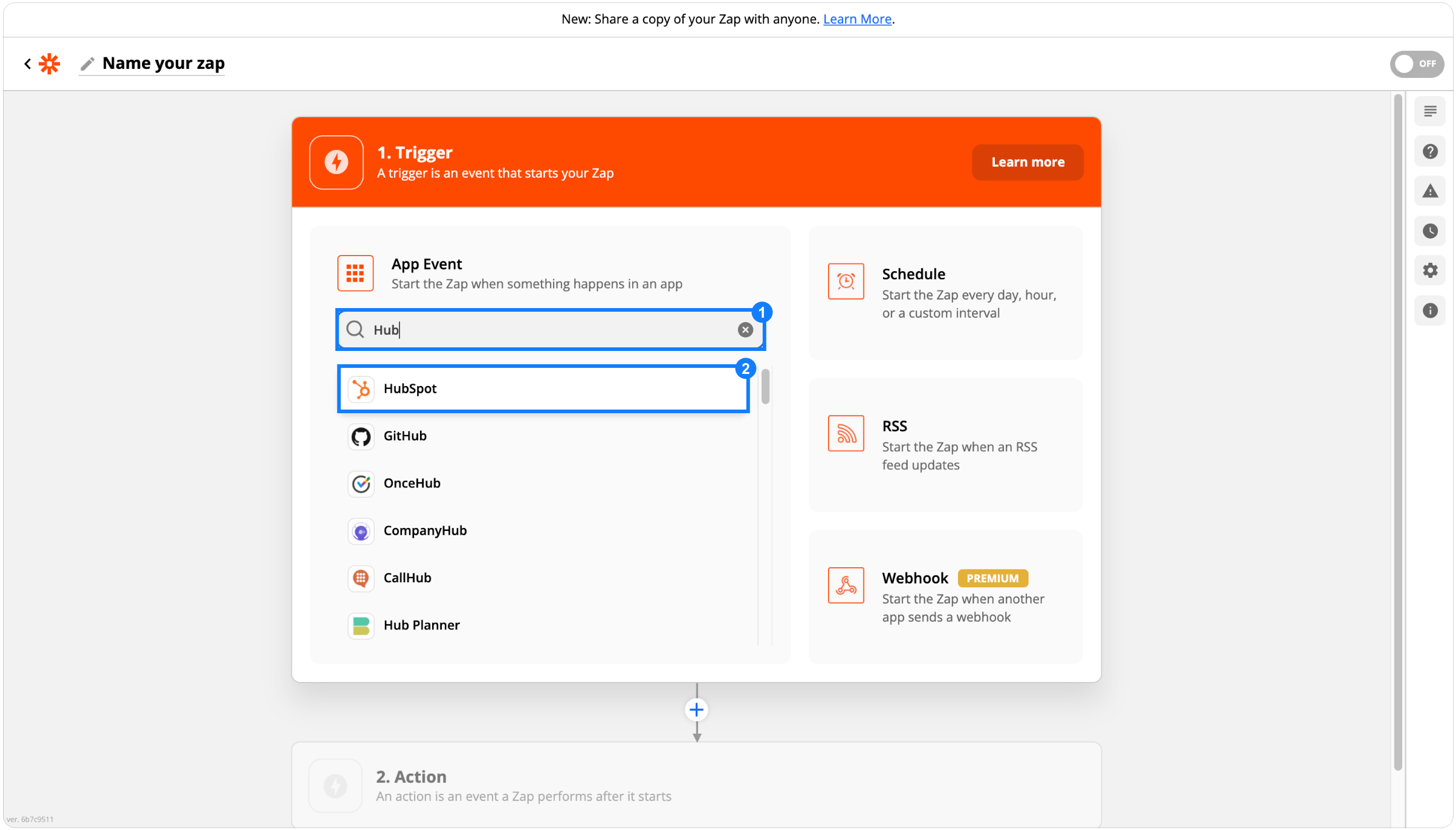Click the CompanyHub purple icon
The image size is (1456, 830).
click(x=361, y=531)
